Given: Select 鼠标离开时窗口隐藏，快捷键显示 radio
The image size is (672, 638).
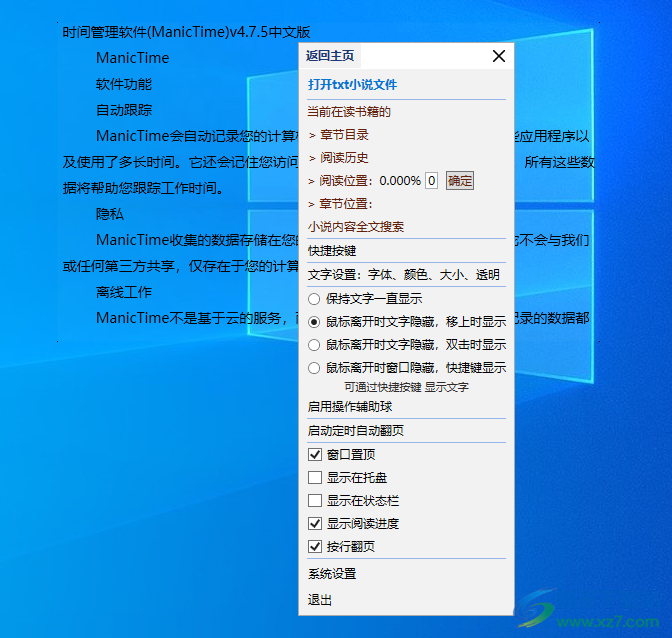Looking at the screenshot, I should 314,368.
